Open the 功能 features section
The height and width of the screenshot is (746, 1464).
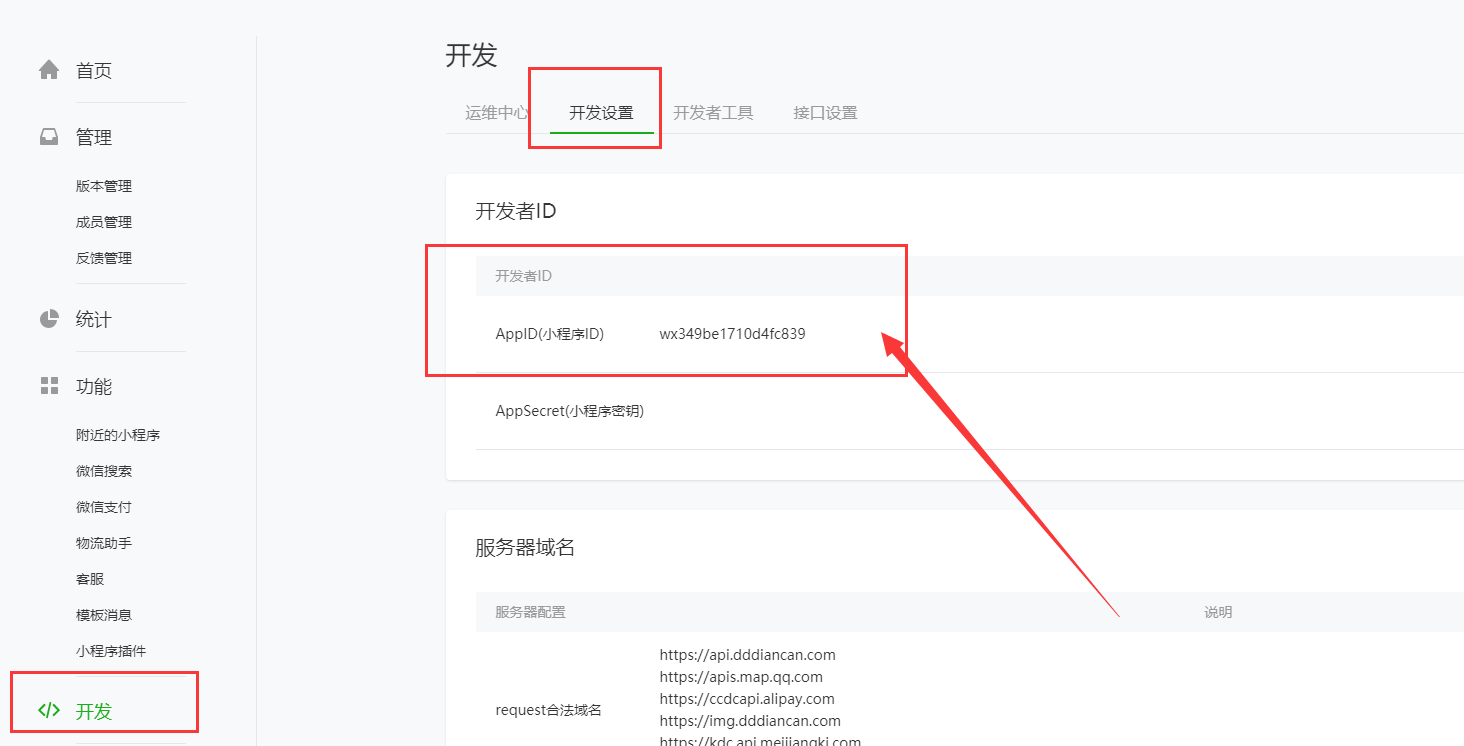(x=94, y=387)
